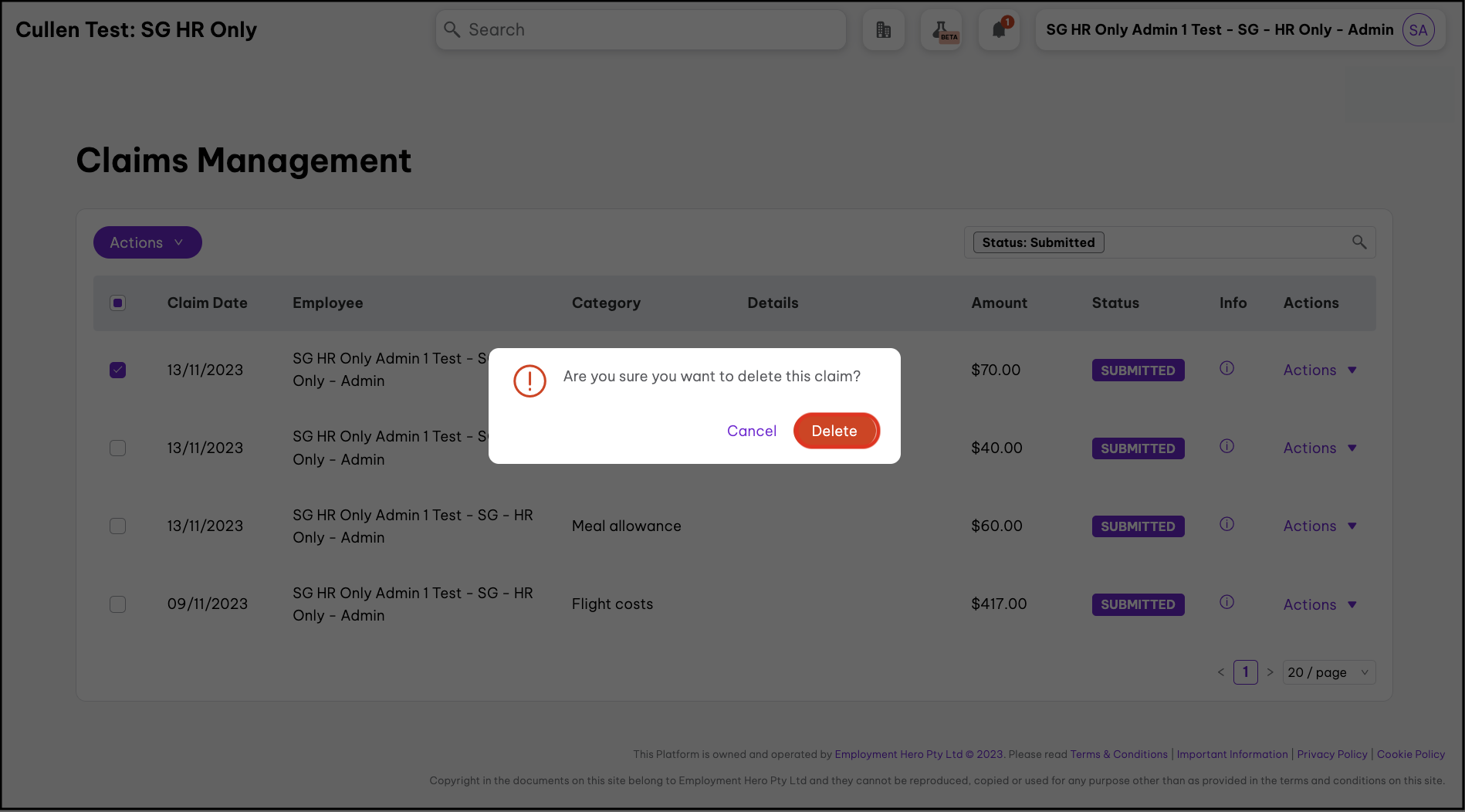This screenshot has height=812, width=1465.
Task: Uncheck the checked $70.00 claim checkbox
Action: pos(117,370)
